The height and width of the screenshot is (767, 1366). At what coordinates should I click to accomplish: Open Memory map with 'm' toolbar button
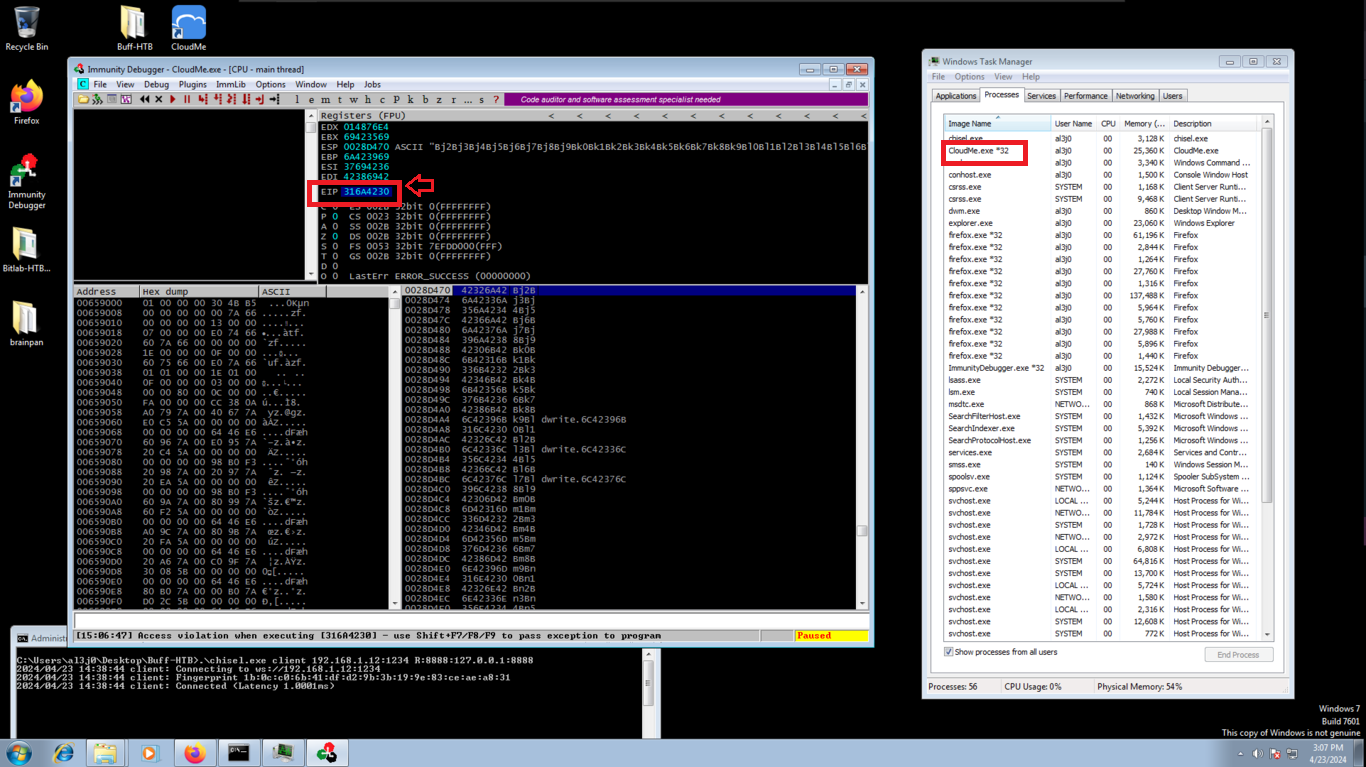325,99
